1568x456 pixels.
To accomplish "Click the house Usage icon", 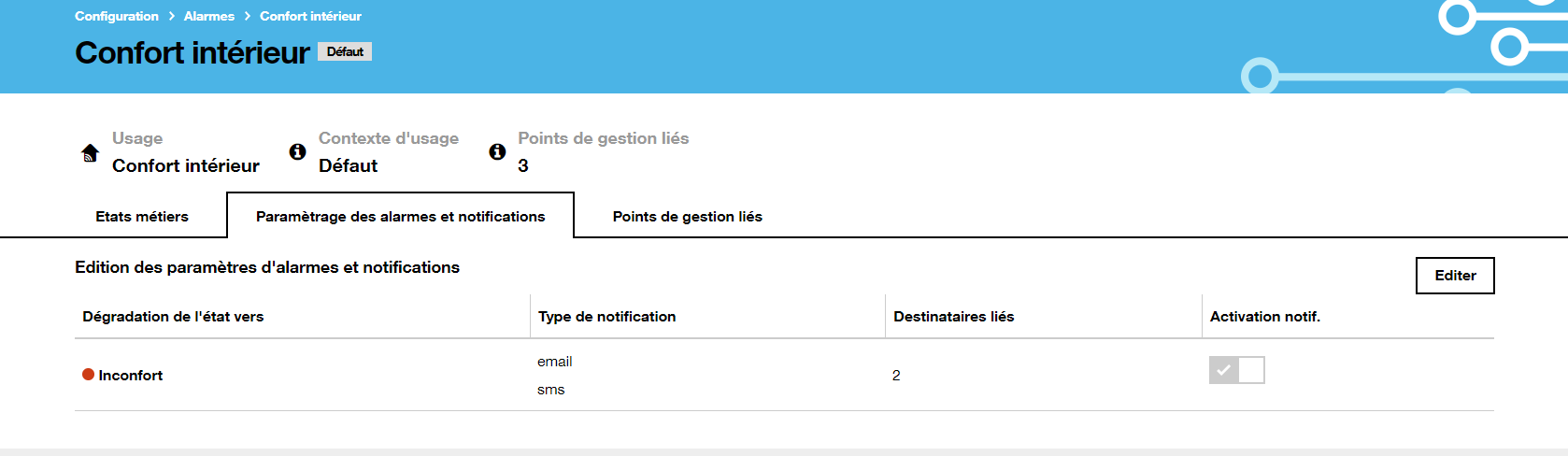I will [x=91, y=152].
